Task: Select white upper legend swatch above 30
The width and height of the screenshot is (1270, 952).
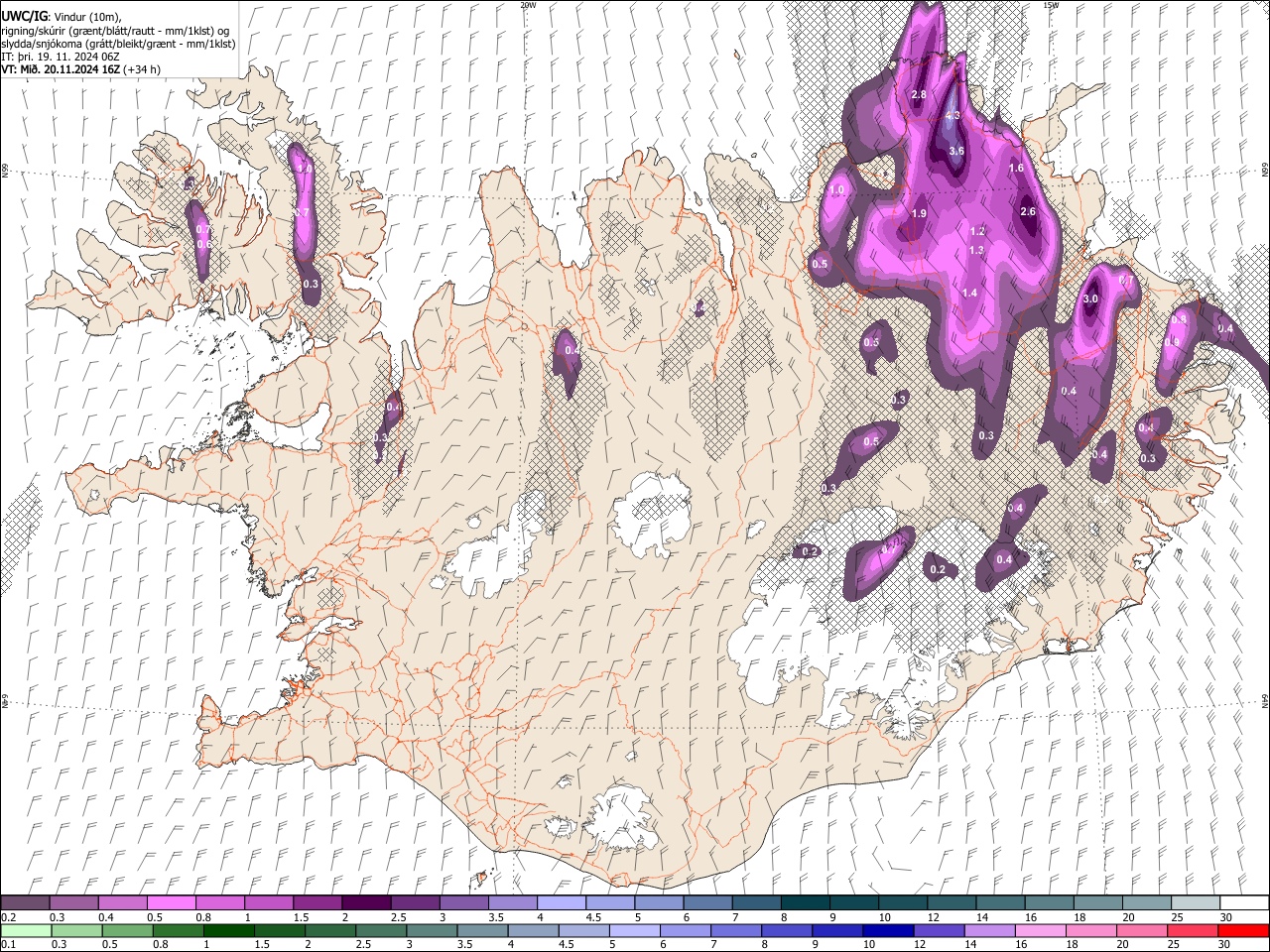Action: (1244, 902)
